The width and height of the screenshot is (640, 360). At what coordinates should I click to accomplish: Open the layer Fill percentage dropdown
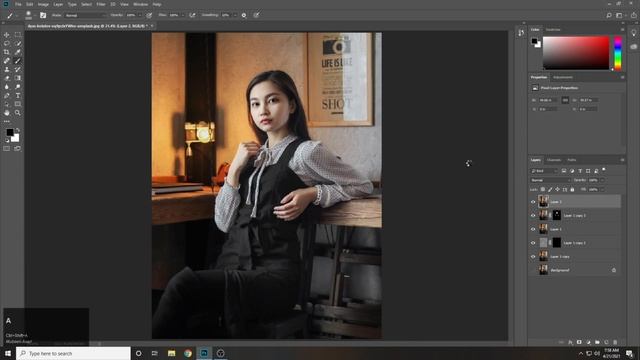pyautogui.click(x=602, y=189)
